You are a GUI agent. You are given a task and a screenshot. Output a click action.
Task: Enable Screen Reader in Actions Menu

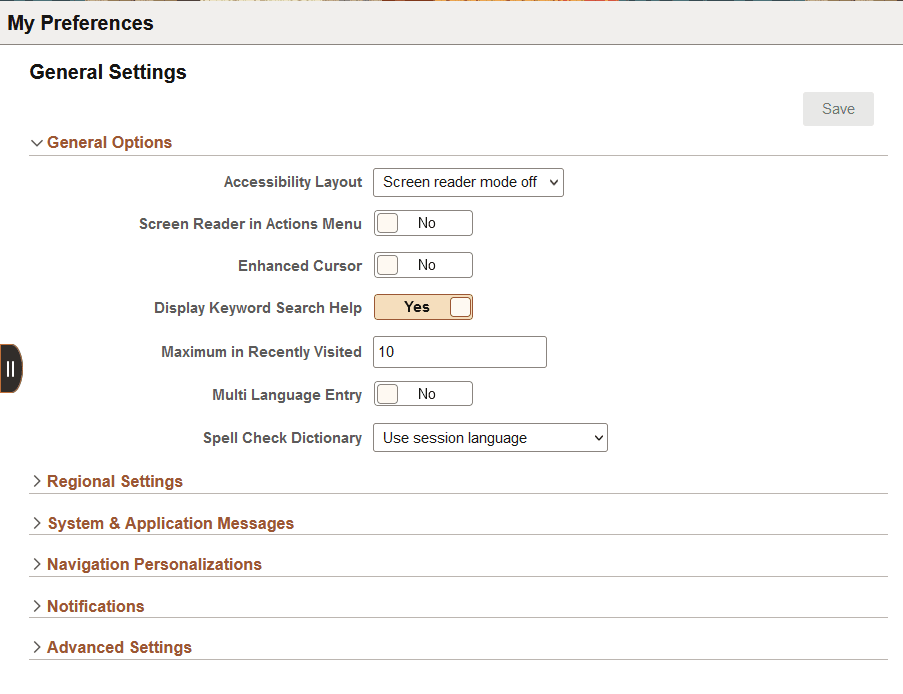pos(423,222)
